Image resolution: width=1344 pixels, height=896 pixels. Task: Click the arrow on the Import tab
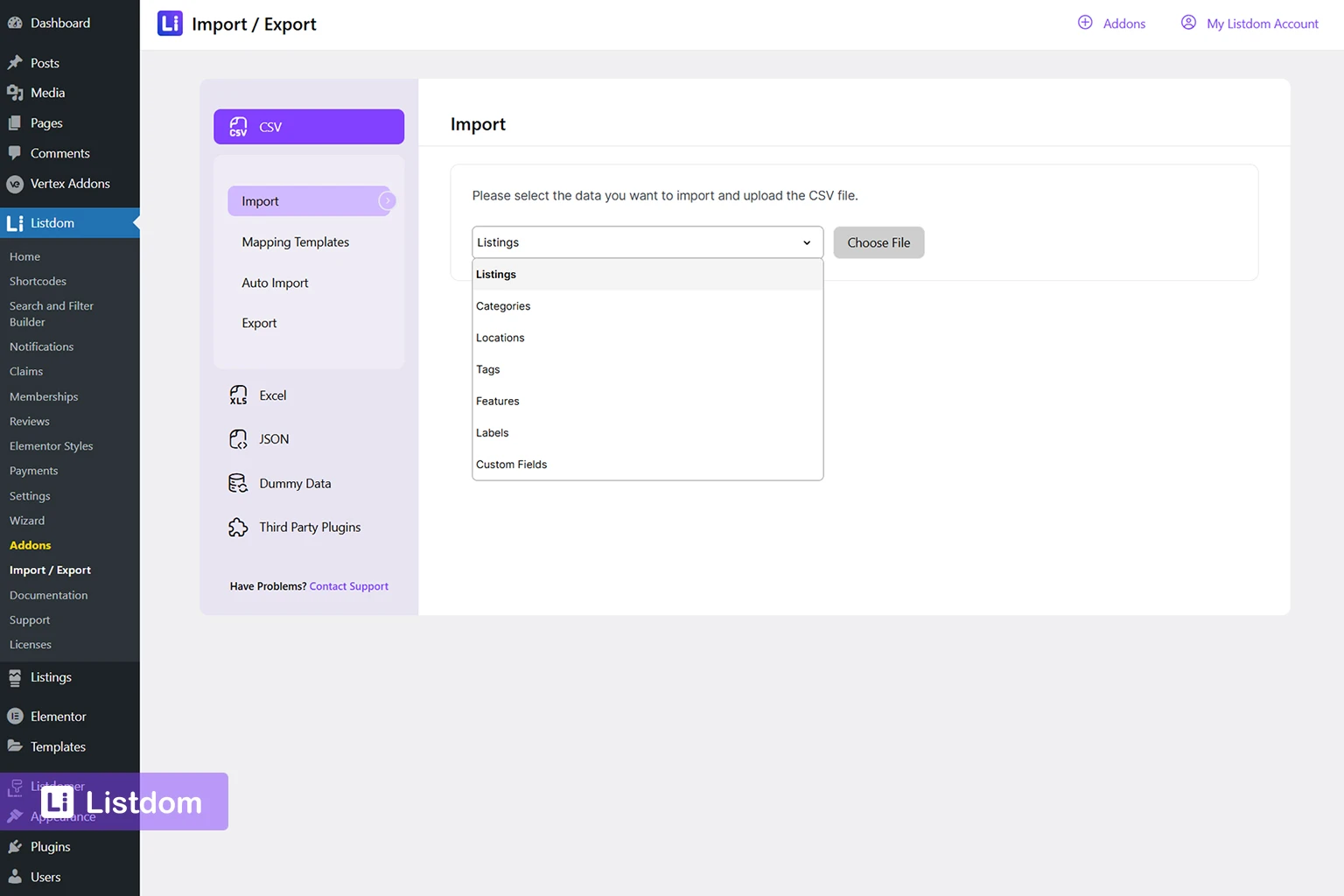coord(387,201)
